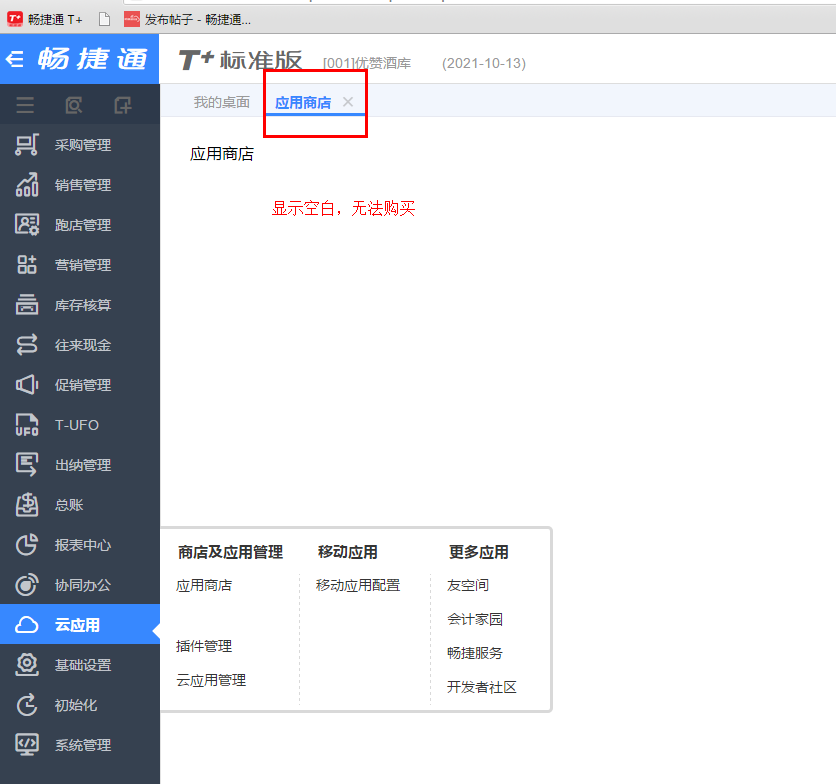Click the 往来现金 icon
836x784 pixels.
[x=27, y=345]
